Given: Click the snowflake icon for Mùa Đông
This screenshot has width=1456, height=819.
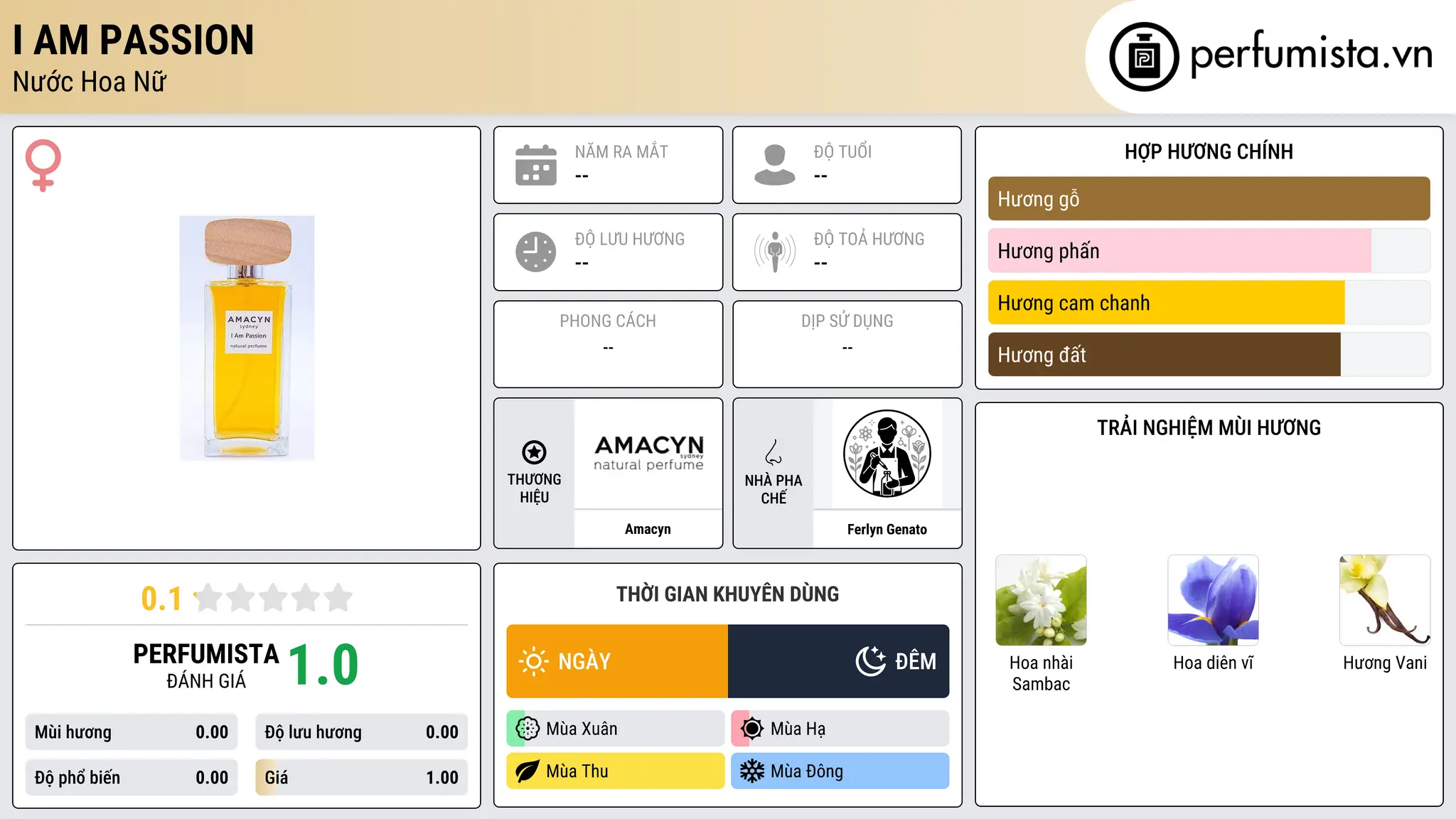Looking at the screenshot, I should point(752,771).
